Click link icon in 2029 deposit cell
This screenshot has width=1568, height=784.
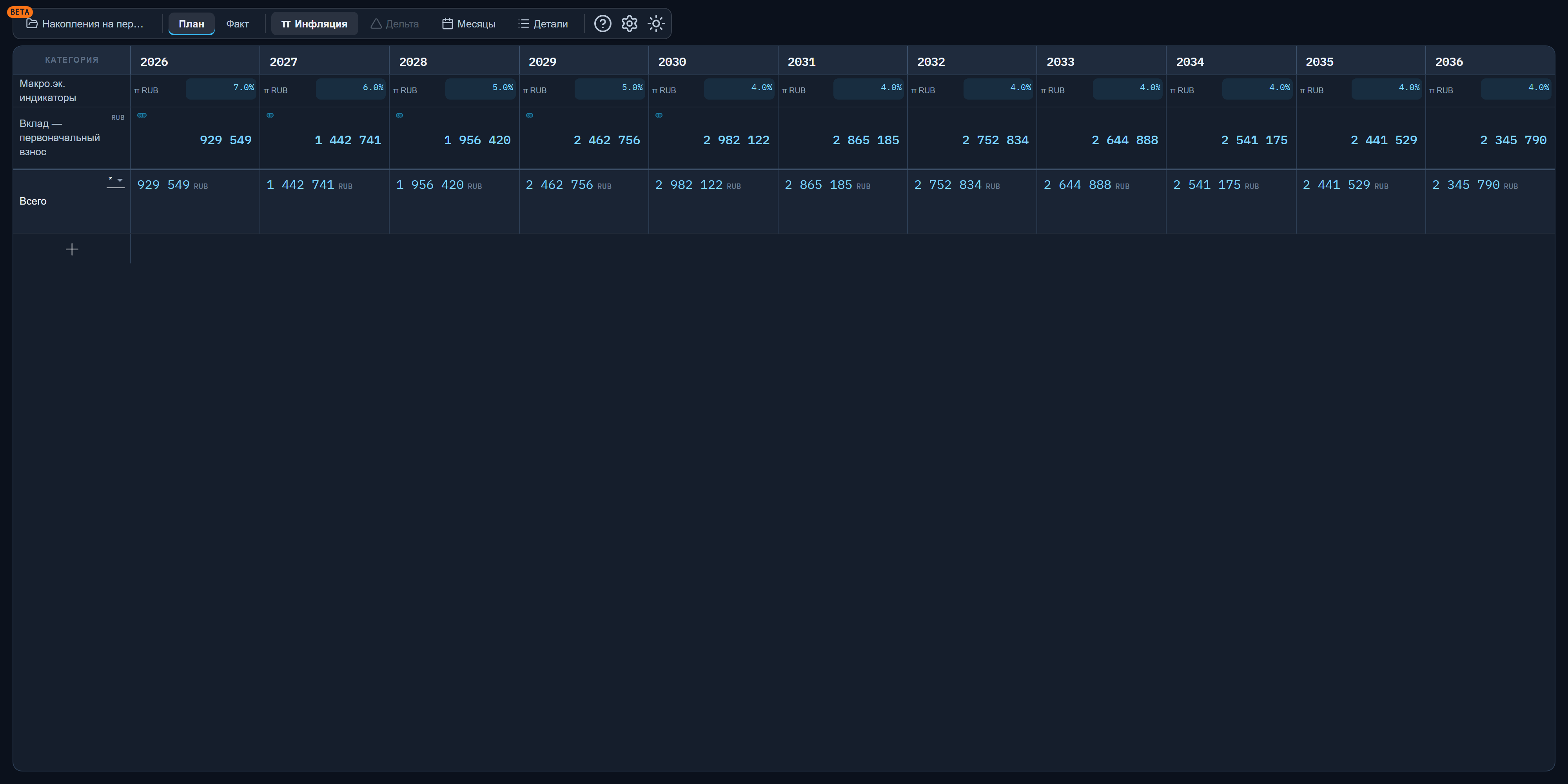click(x=530, y=115)
